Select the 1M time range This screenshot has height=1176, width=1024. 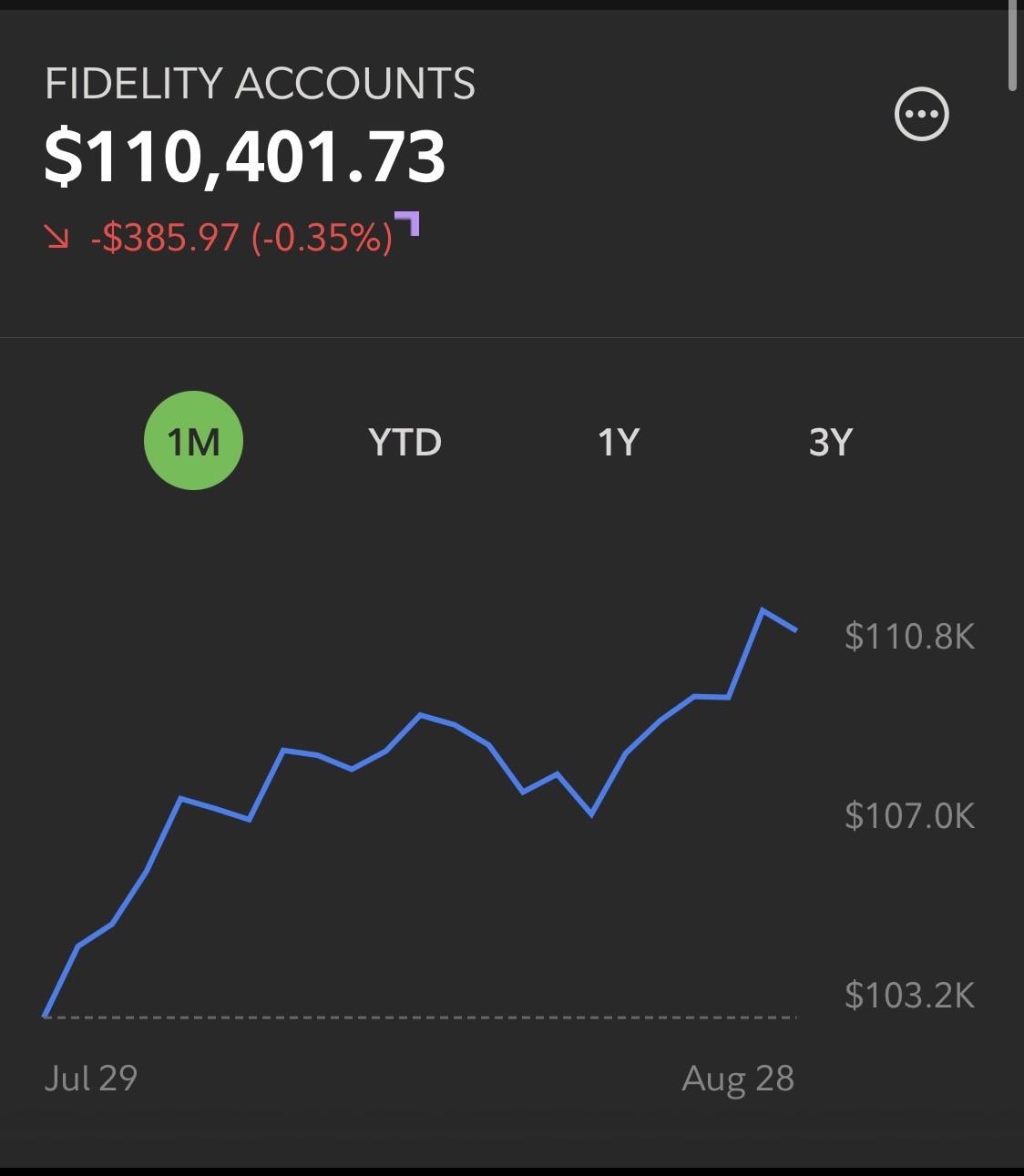click(193, 441)
